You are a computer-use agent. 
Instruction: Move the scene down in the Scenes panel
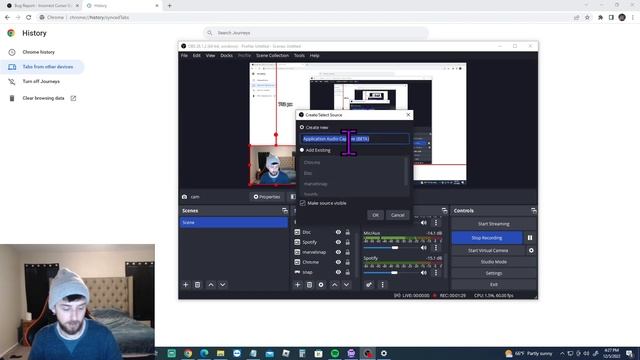click(222, 284)
